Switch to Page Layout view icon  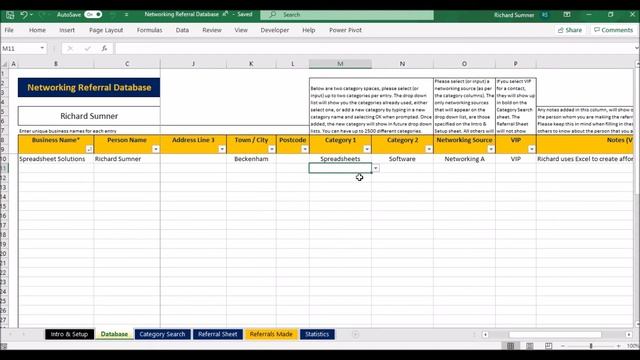tap(529, 346)
